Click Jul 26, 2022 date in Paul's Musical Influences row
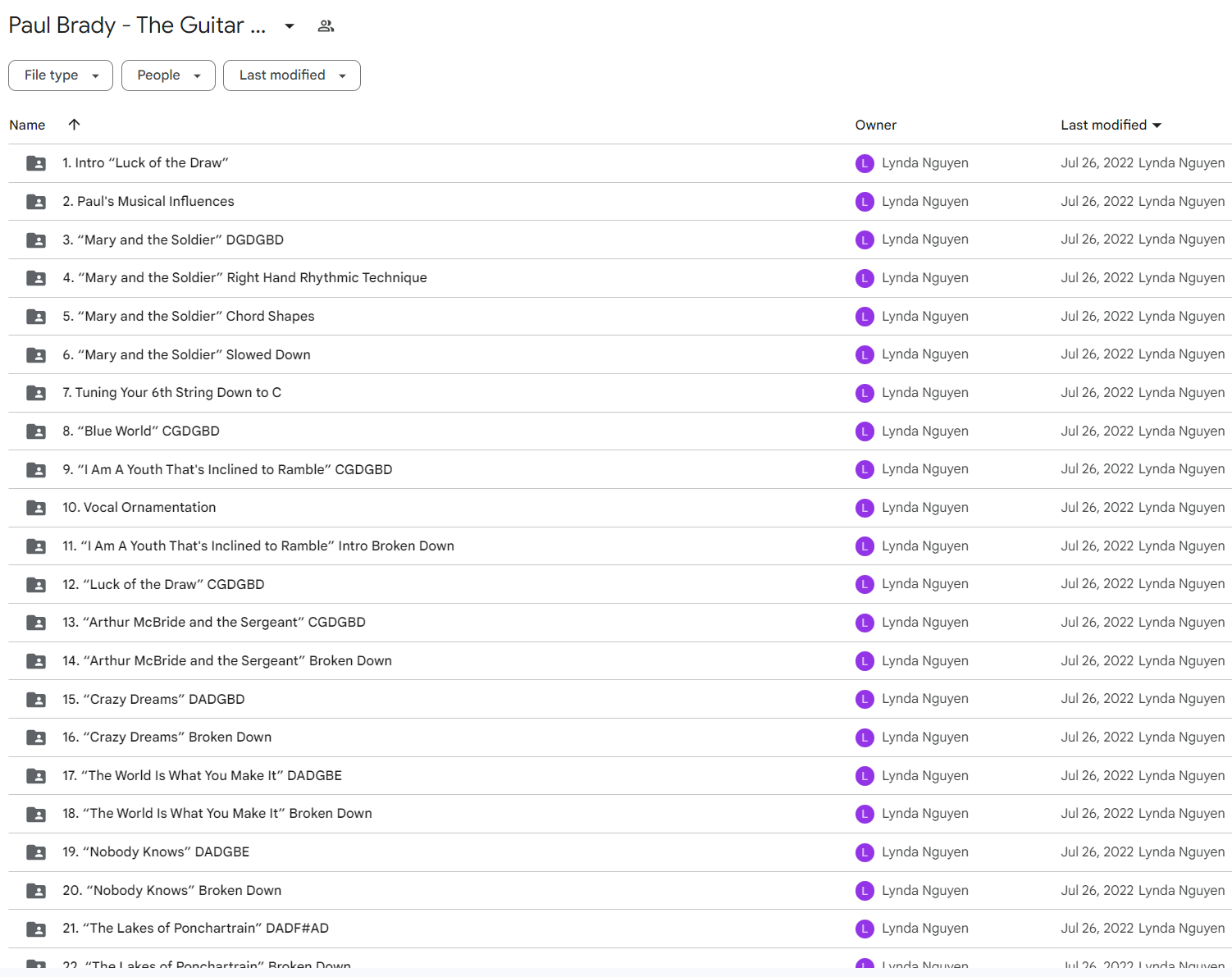1232x977 pixels. [1097, 202]
